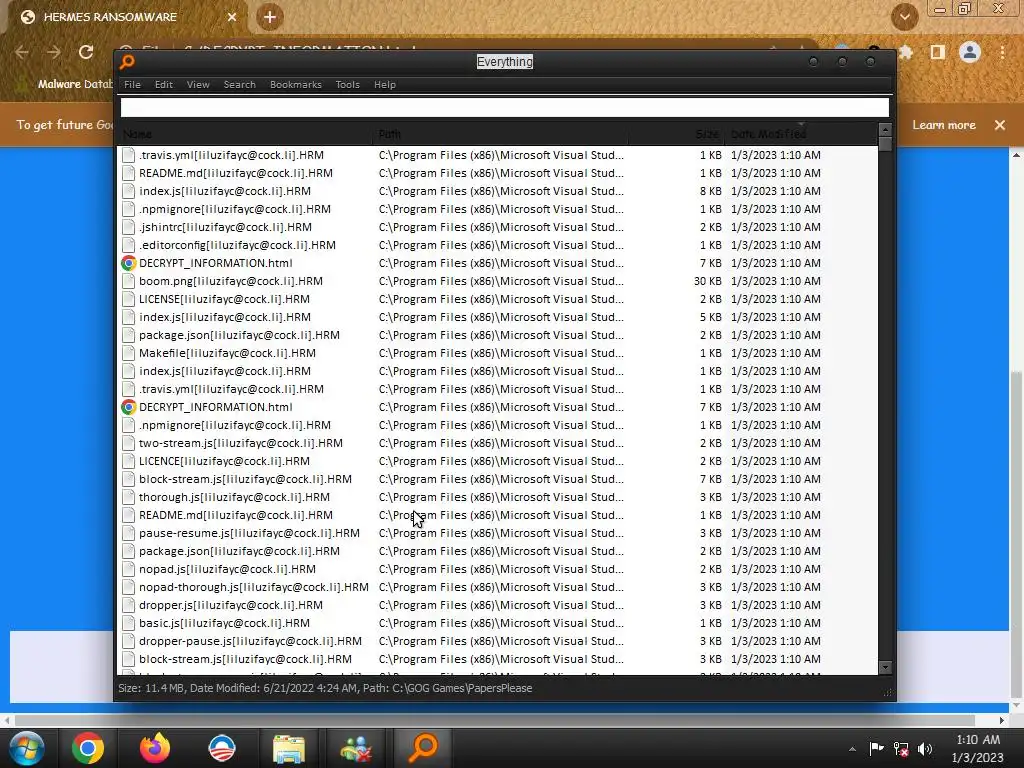Open the Chrome three-dot menu
1024x768 pixels.
point(1002,52)
